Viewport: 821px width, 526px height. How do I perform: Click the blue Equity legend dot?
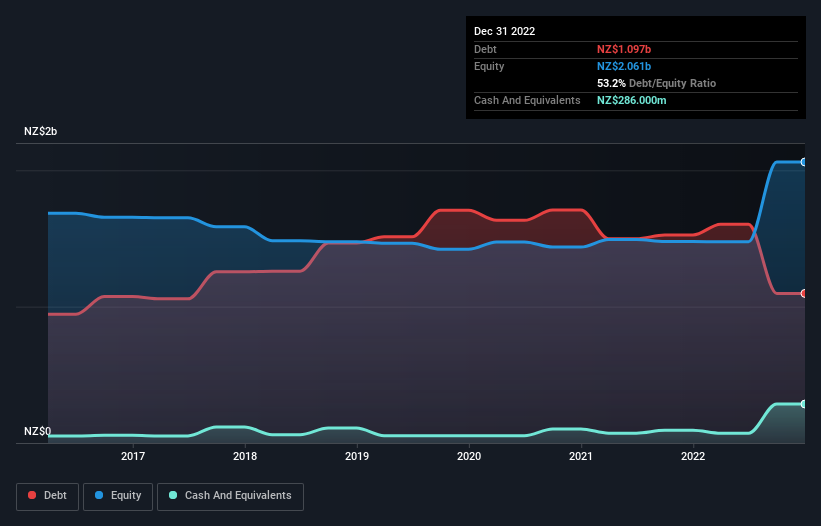(98, 495)
